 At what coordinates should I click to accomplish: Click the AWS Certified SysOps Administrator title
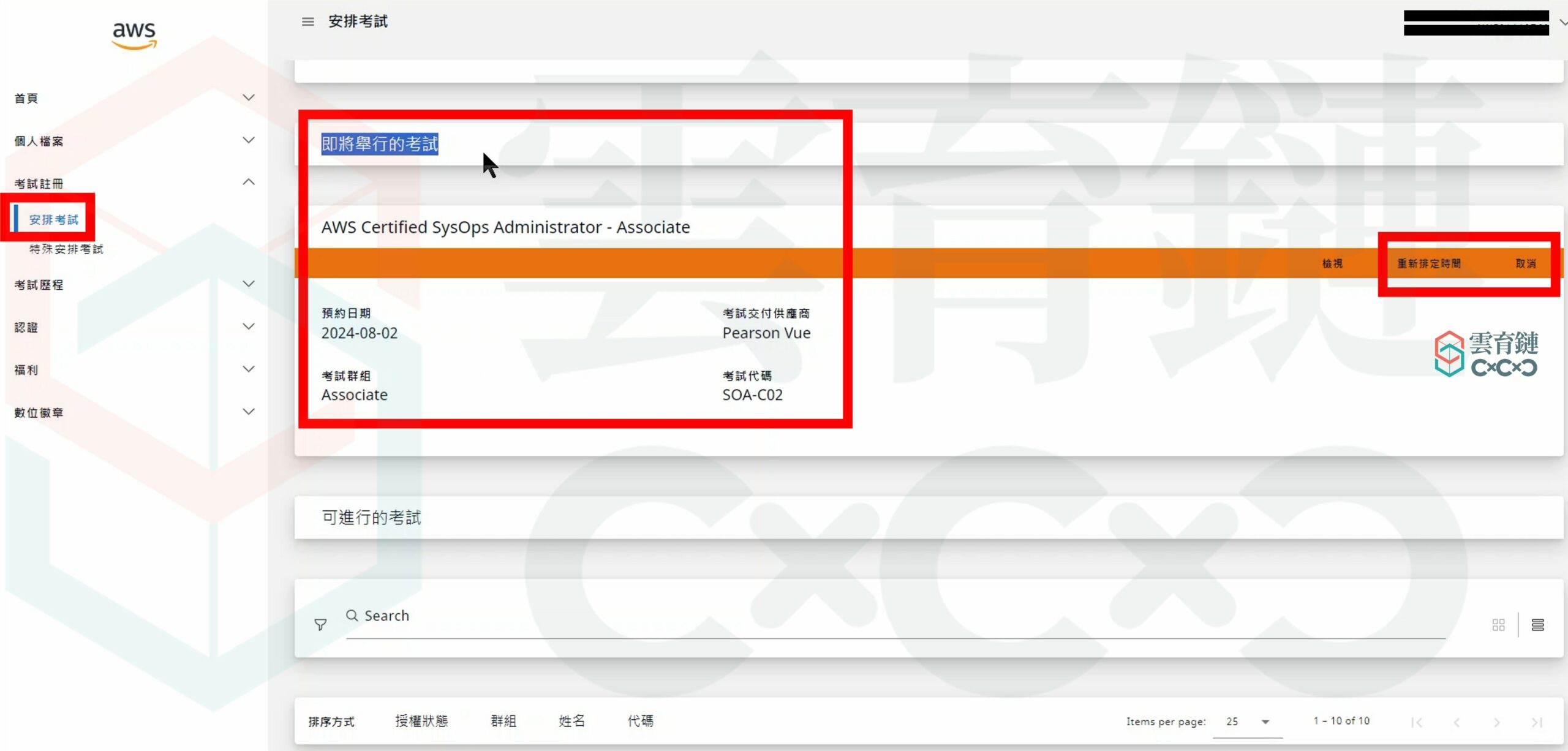tap(505, 227)
